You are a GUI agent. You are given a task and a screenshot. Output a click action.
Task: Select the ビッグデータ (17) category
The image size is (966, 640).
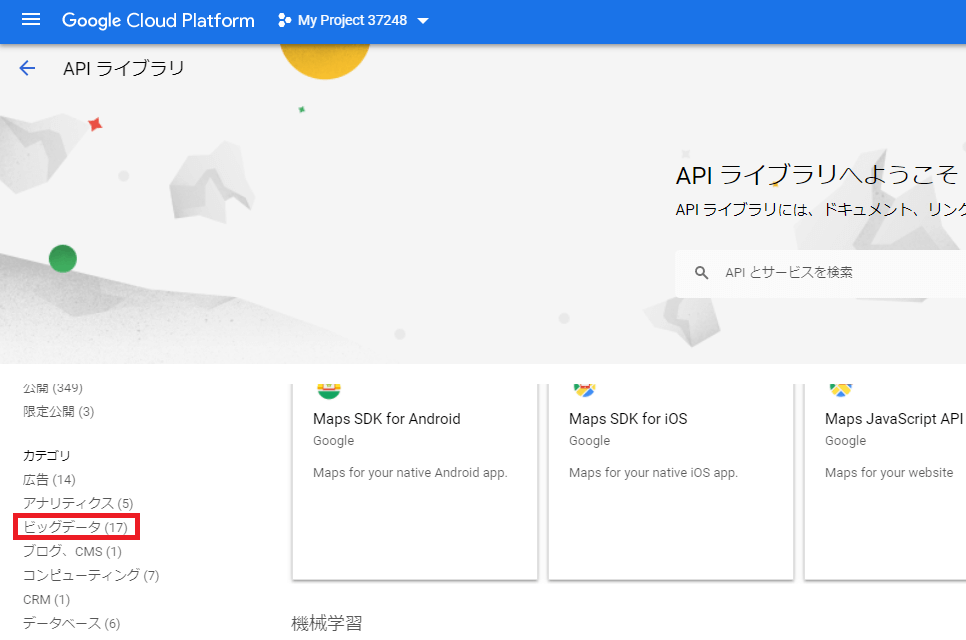[x=76, y=527]
